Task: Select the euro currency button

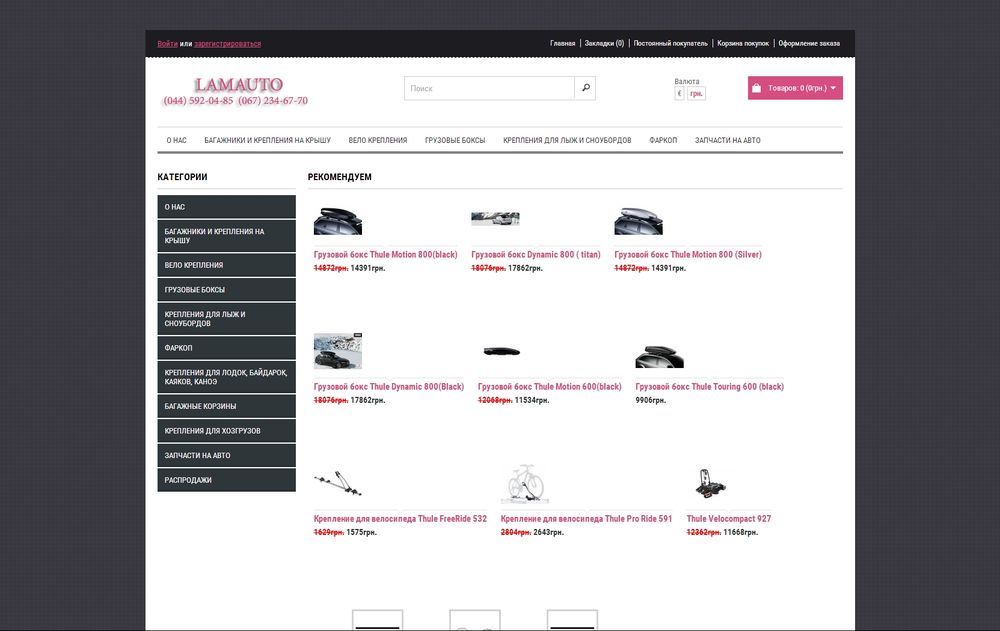Action: pyautogui.click(x=679, y=93)
